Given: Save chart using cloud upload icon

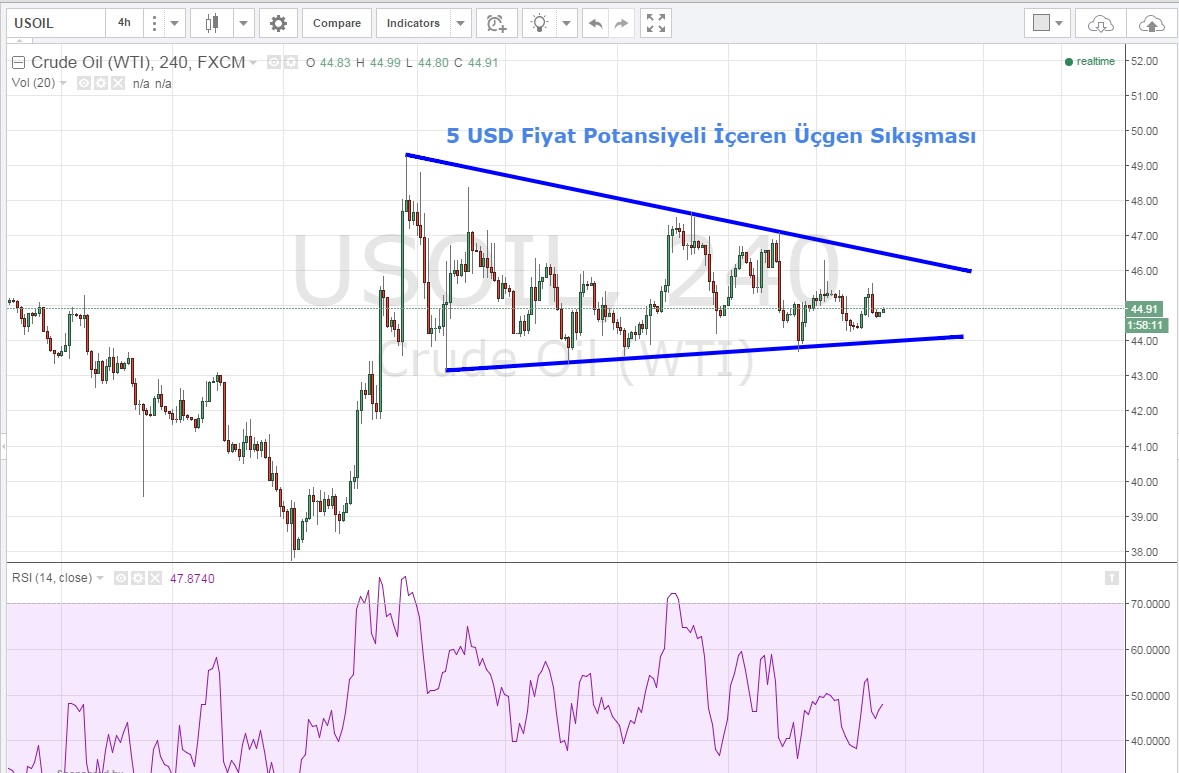Looking at the screenshot, I should pyautogui.click(x=1151, y=23).
